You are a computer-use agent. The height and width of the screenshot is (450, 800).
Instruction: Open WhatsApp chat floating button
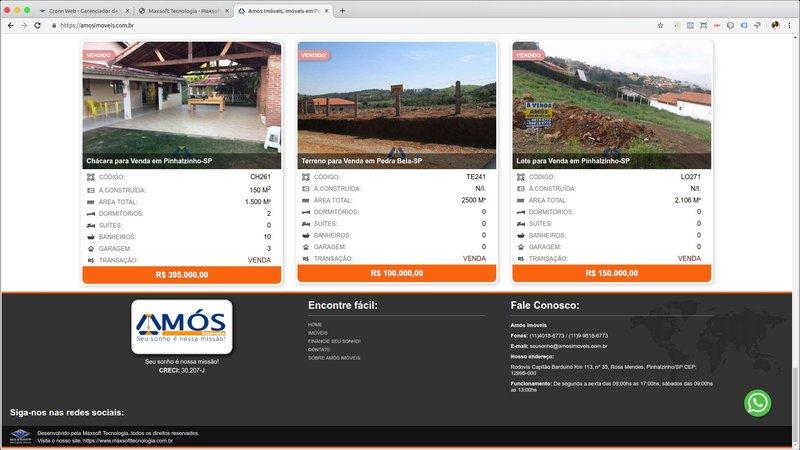click(x=758, y=403)
